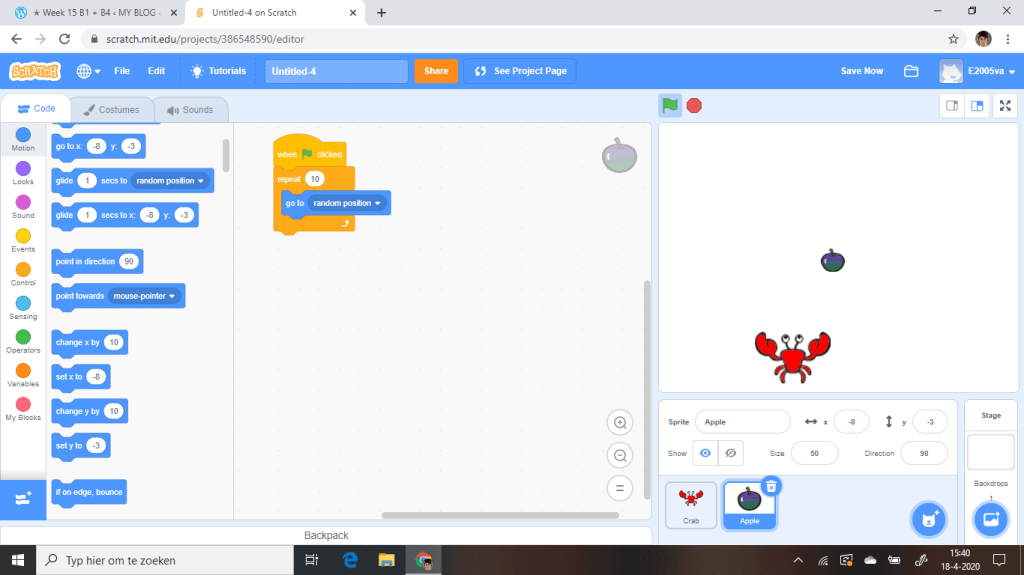Switch to small stage layout

(x=952, y=106)
